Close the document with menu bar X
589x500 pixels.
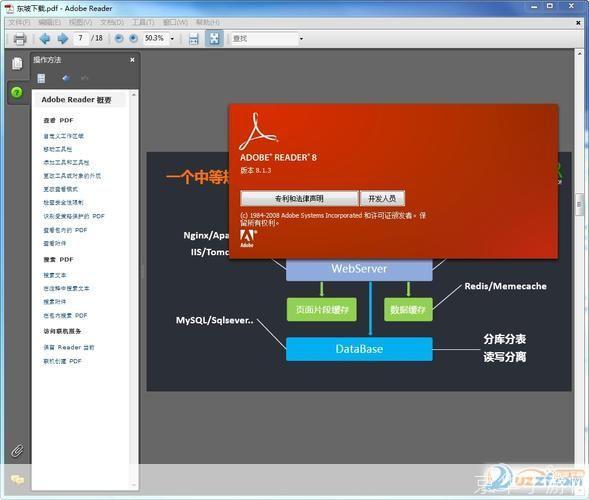coord(578,23)
